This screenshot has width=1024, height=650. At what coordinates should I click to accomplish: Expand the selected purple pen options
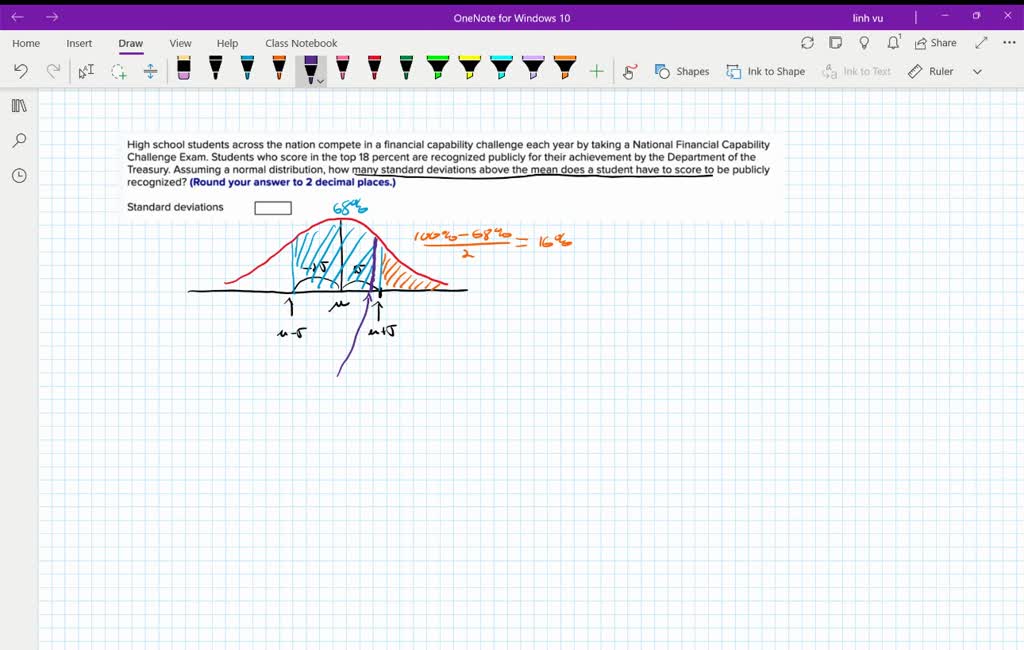pos(320,81)
